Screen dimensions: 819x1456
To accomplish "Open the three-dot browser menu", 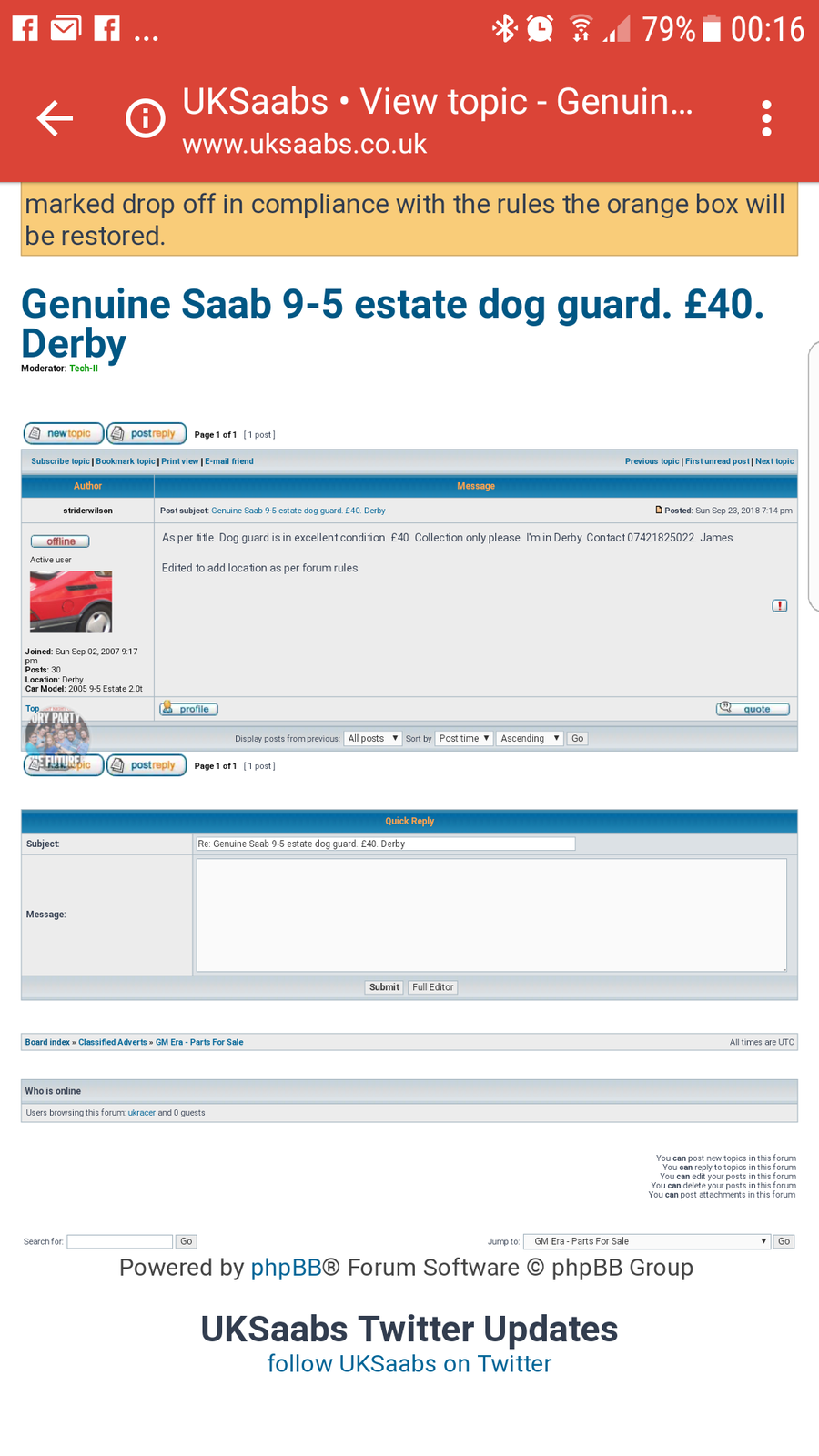I will pyautogui.click(x=766, y=118).
